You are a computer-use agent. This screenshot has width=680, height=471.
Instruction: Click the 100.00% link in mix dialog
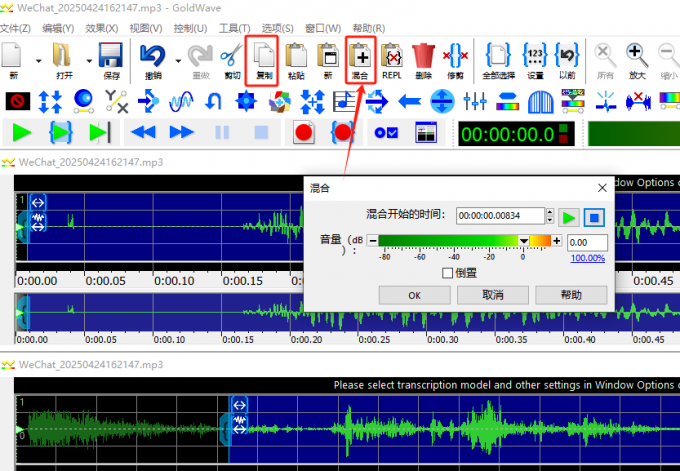(x=588, y=258)
